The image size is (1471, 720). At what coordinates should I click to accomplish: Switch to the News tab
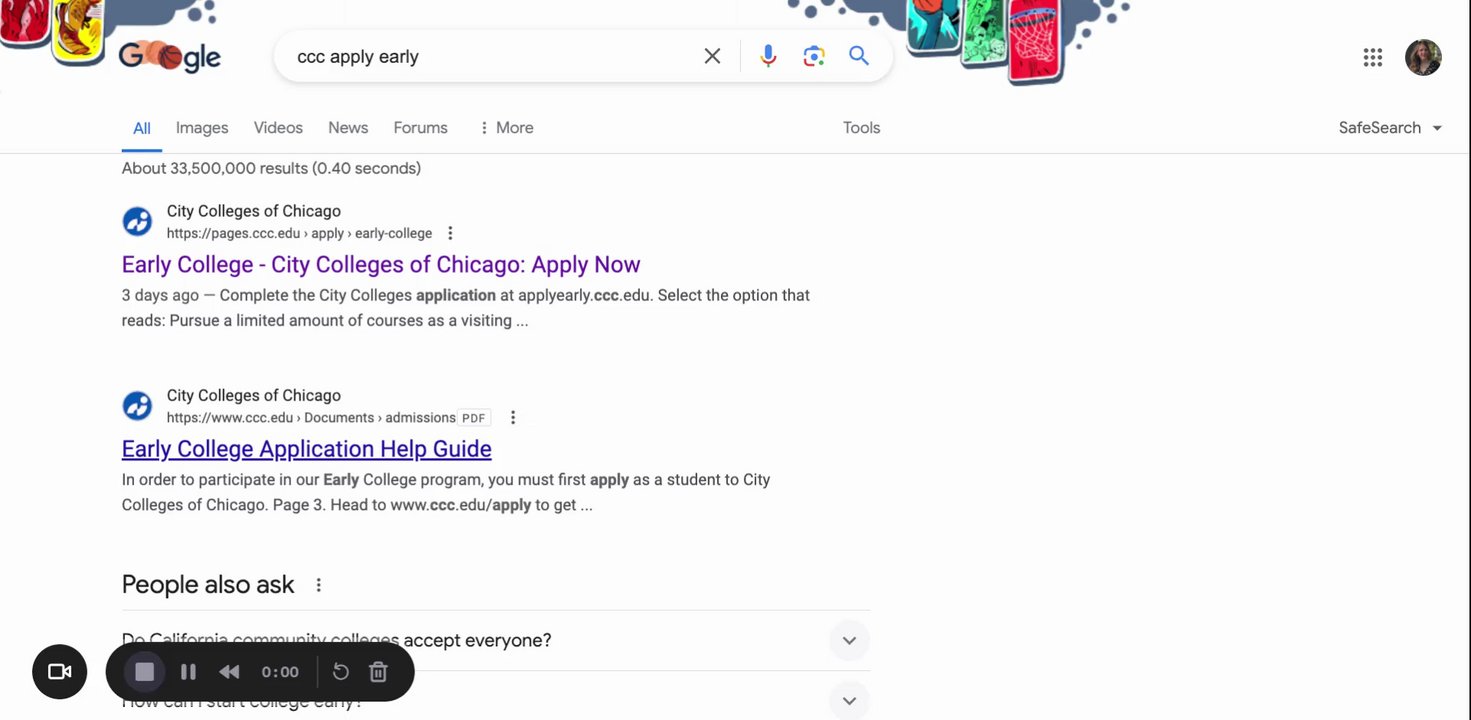coord(348,128)
